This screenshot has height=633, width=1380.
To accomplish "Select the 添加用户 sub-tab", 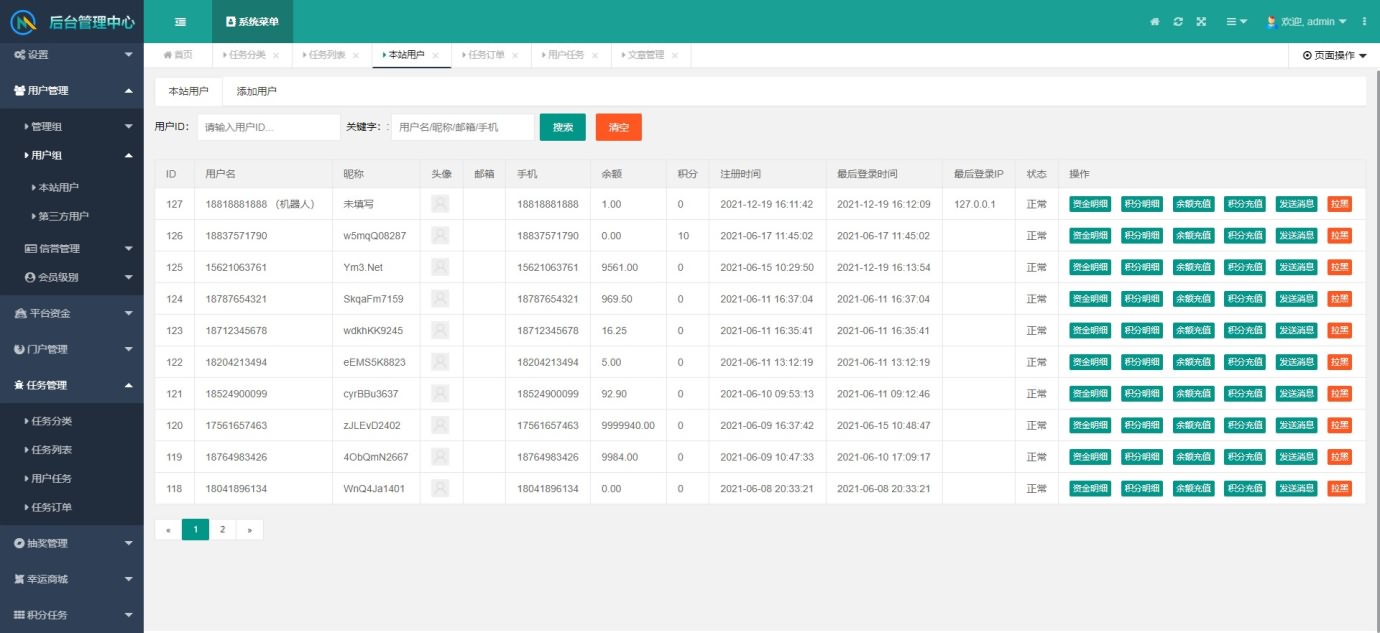I will click(x=257, y=91).
